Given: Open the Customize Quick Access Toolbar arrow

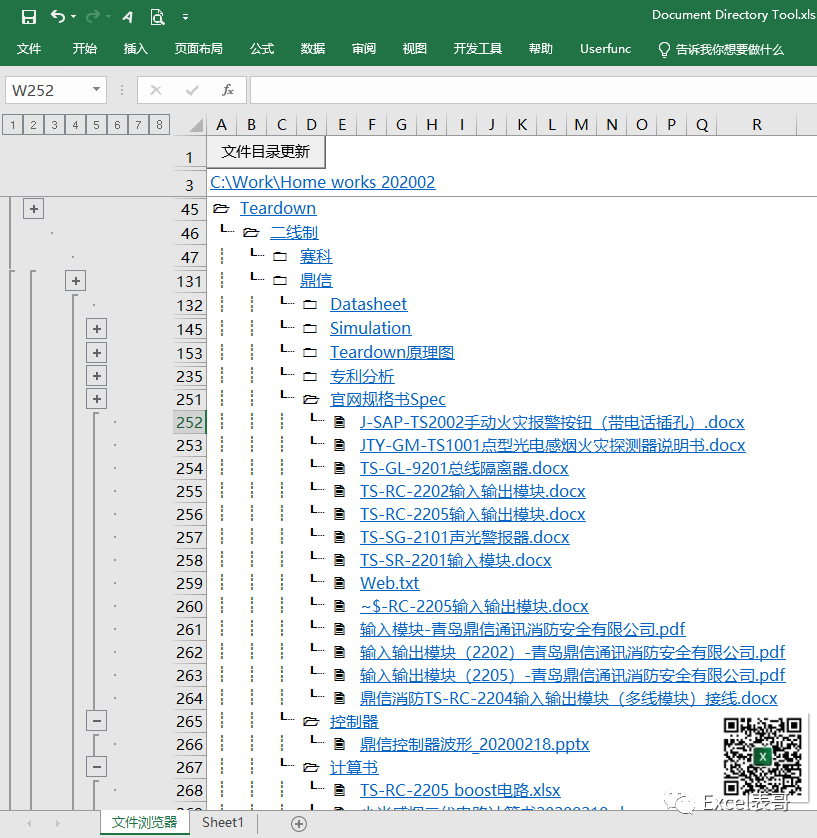Looking at the screenshot, I should tap(185, 17).
